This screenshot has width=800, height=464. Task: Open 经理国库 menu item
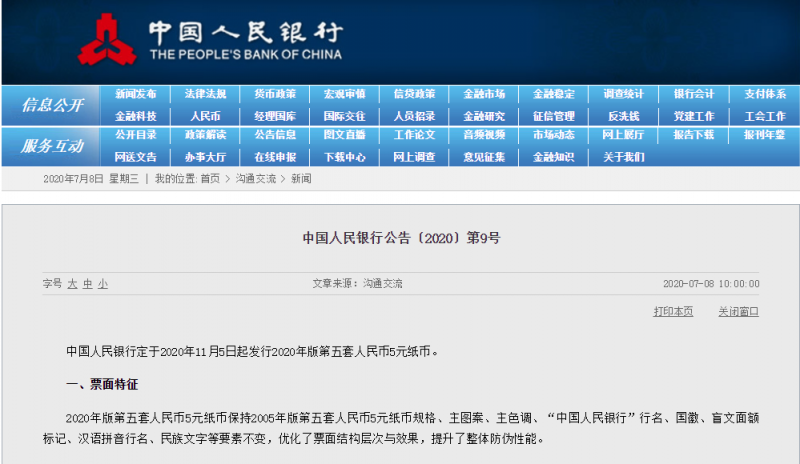pyautogui.click(x=275, y=116)
